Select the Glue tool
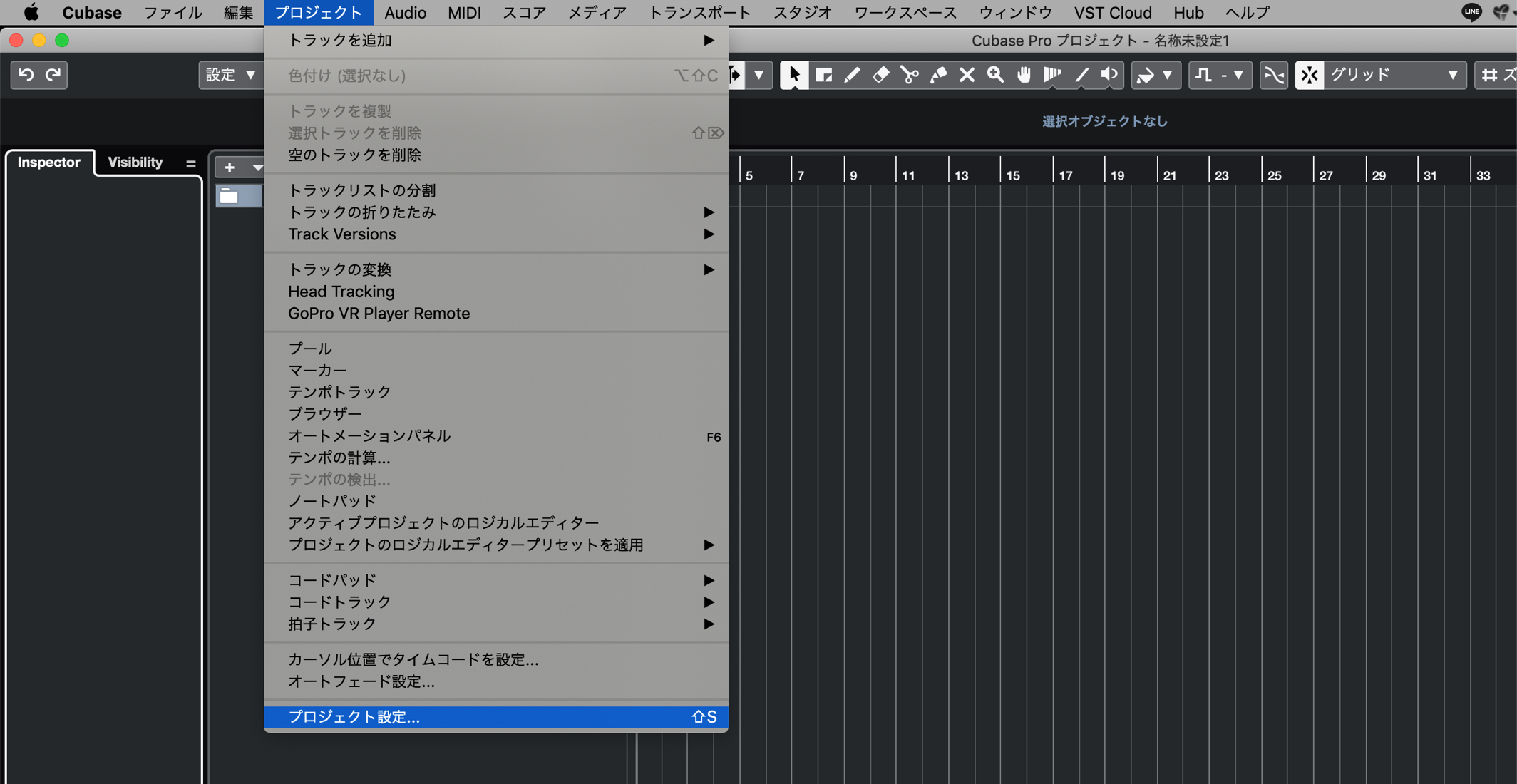This screenshot has height=784, width=1517. [938, 75]
